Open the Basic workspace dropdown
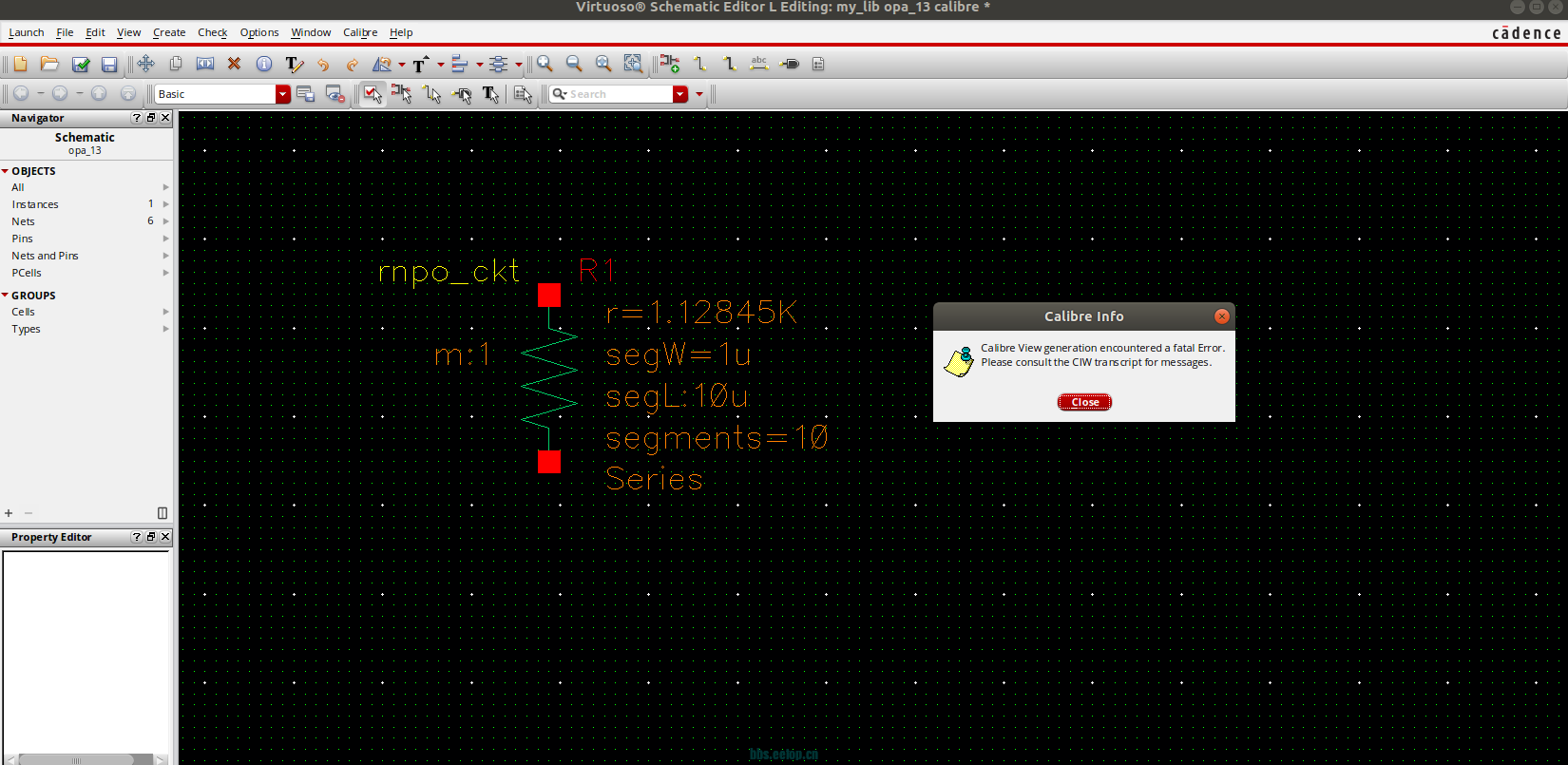The width and height of the screenshot is (1568, 765). [x=283, y=94]
